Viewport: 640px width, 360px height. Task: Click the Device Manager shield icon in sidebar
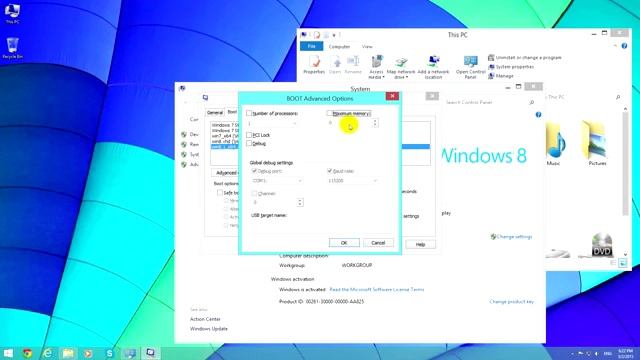(184, 134)
